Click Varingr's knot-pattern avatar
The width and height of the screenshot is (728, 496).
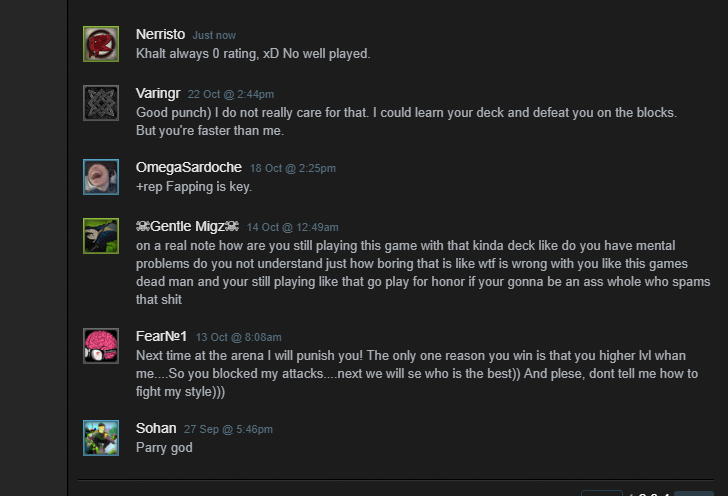[x=101, y=103]
